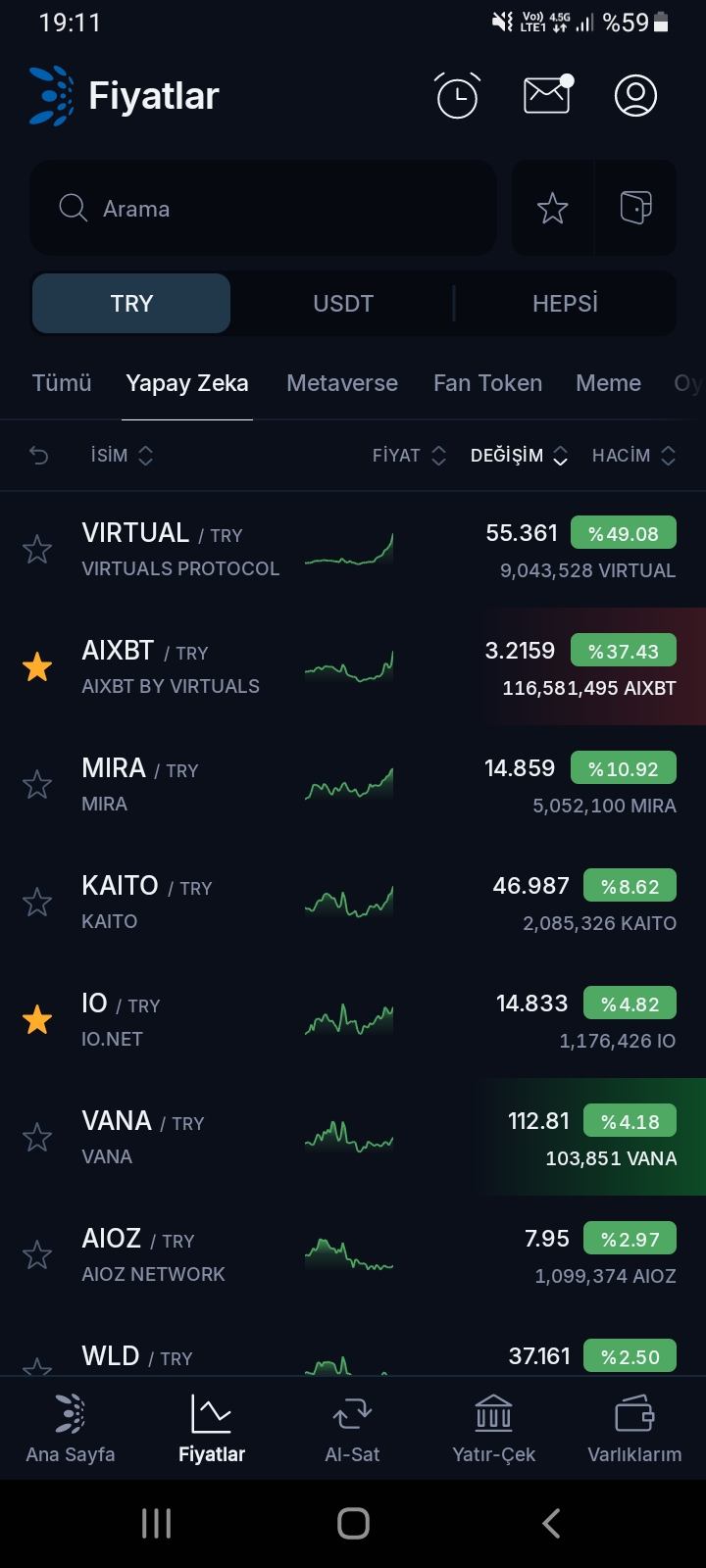Tap the wallet filter icon beside search

tap(635, 208)
